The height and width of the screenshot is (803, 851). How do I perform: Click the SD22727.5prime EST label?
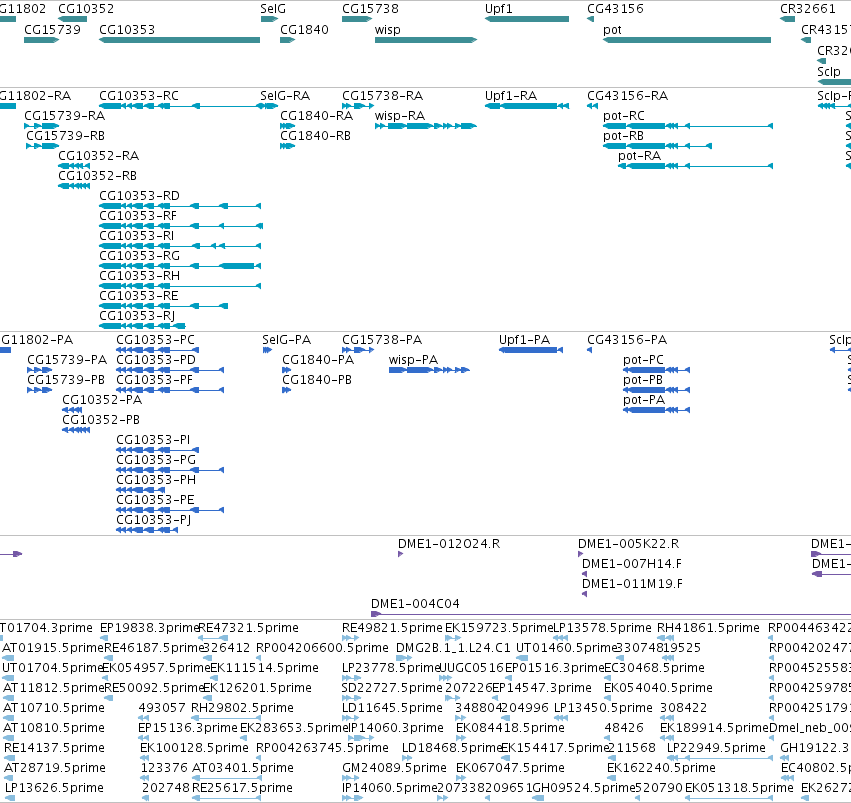[x=392, y=688]
